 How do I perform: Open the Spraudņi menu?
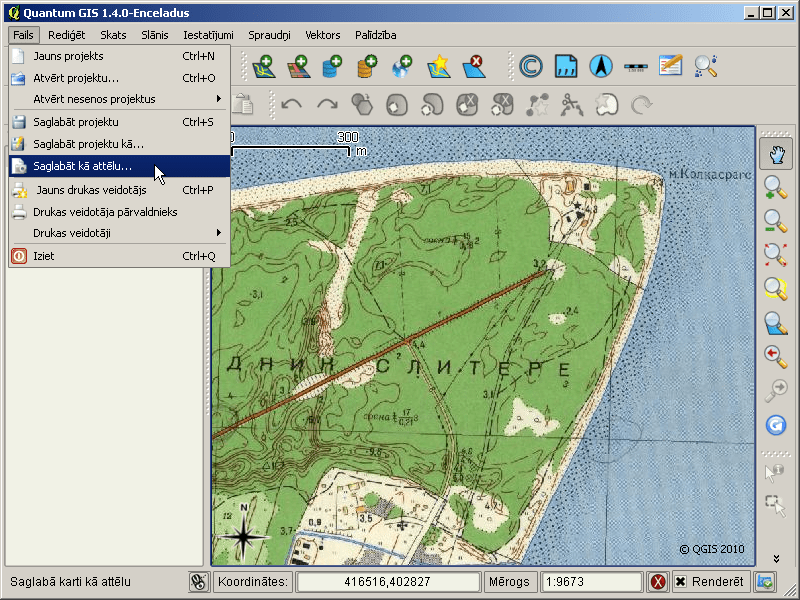tap(269, 35)
